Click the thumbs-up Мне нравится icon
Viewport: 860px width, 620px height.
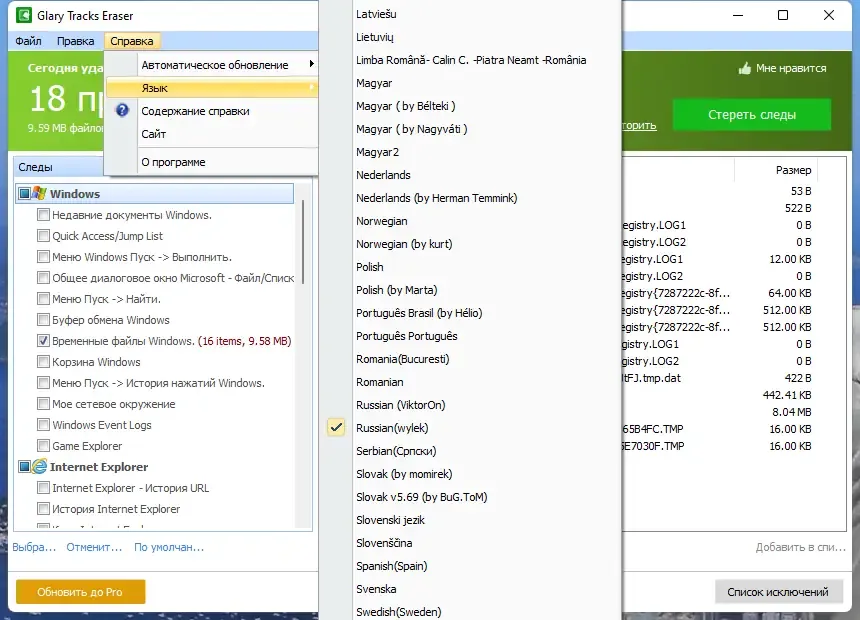click(x=744, y=69)
